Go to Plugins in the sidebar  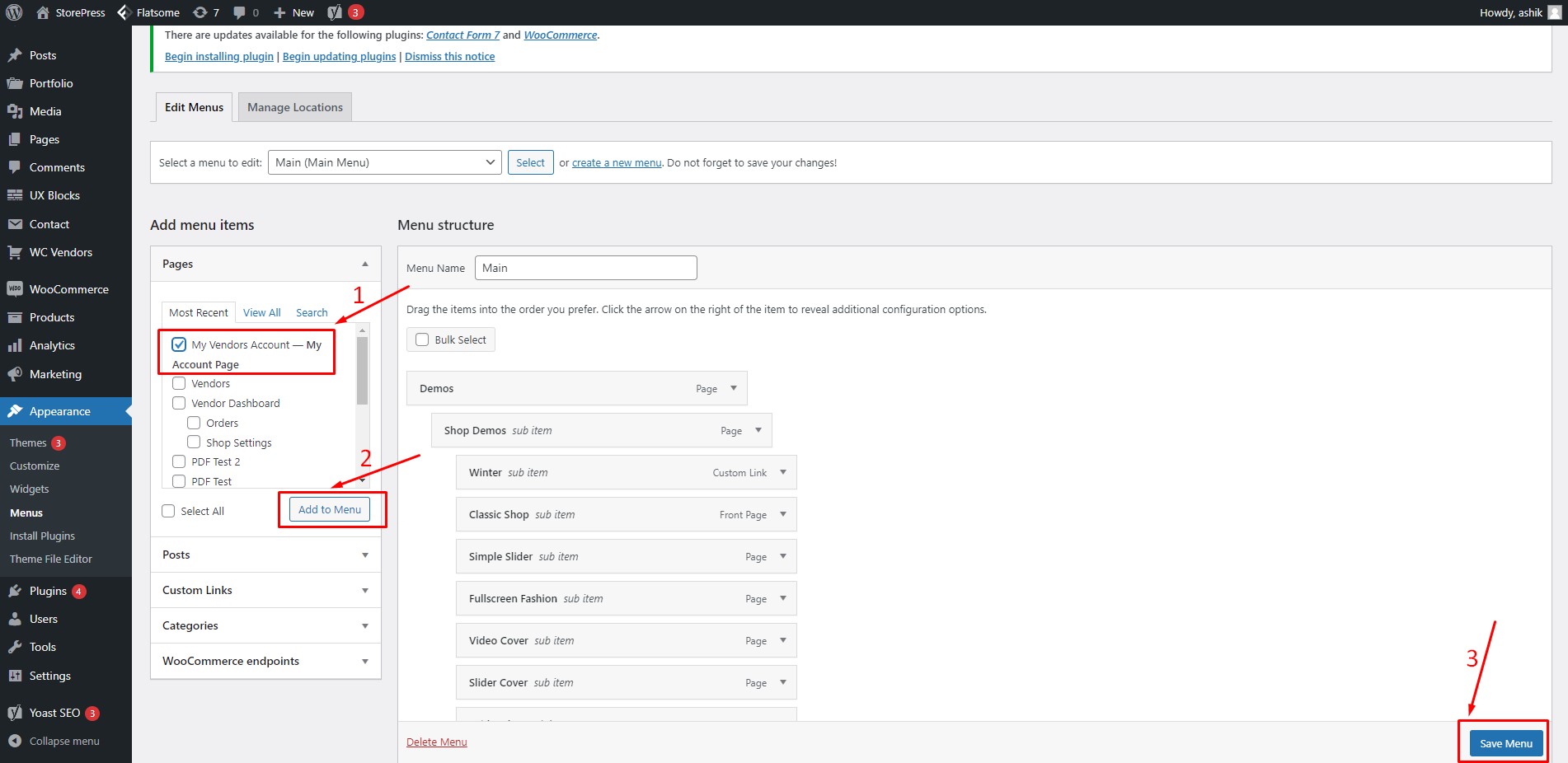pyautogui.click(x=48, y=591)
